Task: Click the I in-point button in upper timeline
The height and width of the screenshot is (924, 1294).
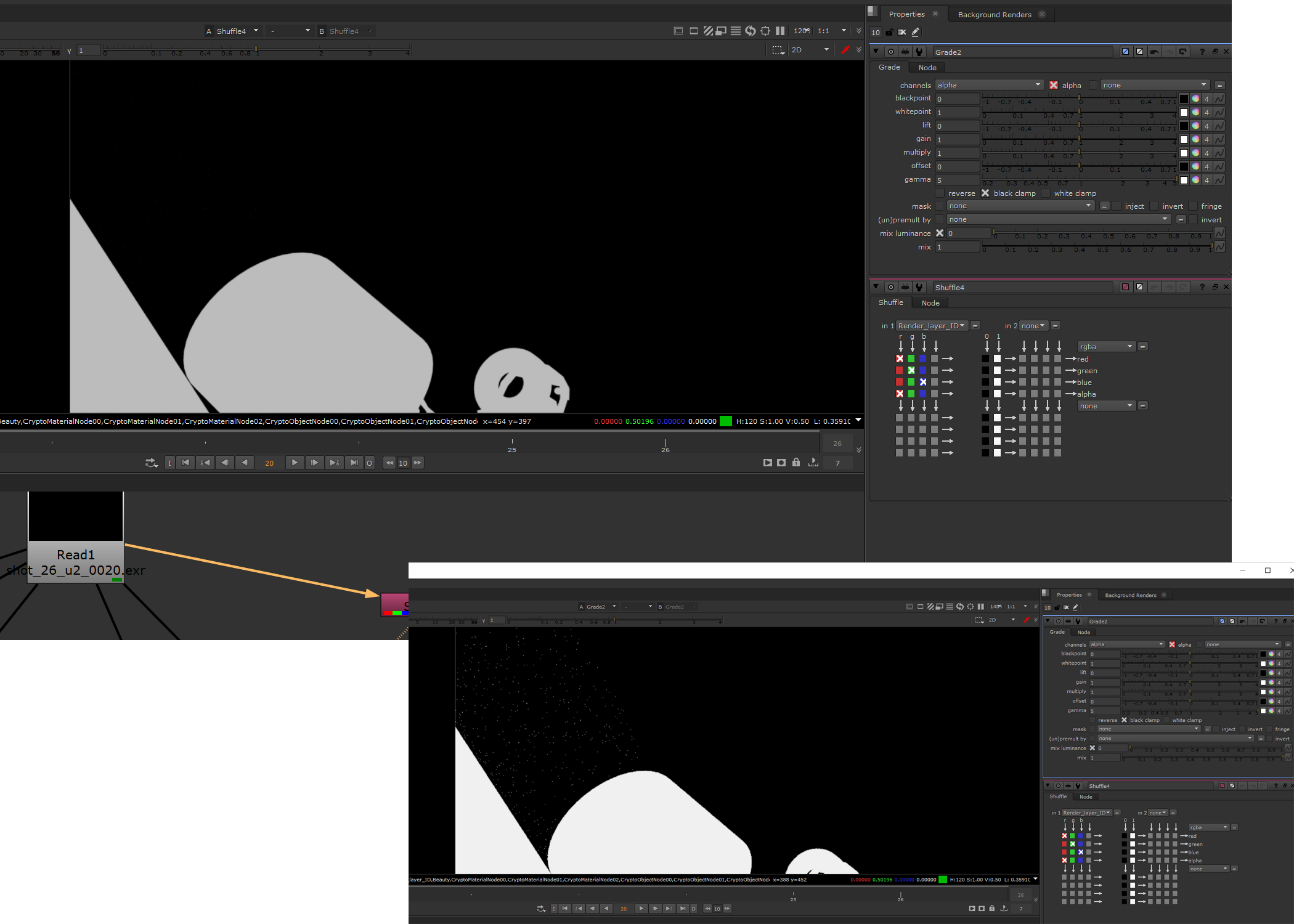Action: coord(170,463)
